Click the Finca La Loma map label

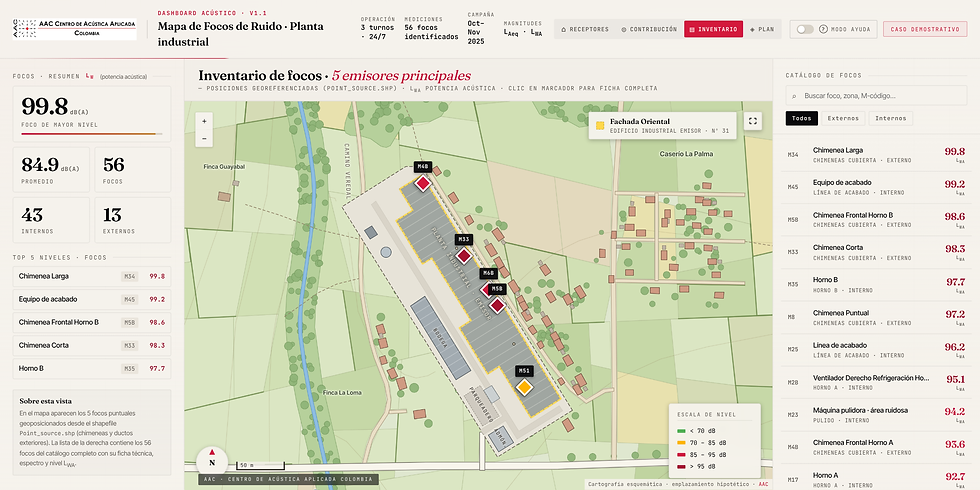pyautogui.click(x=344, y=393)
